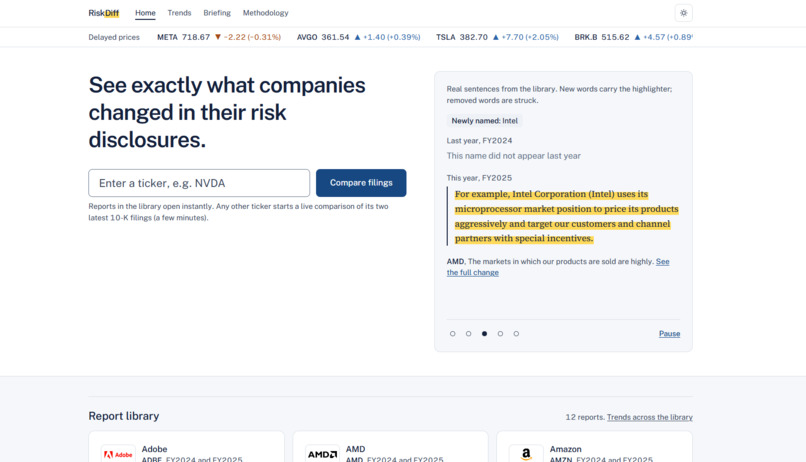Click the META down-triangle change icon
The height and width of the screenshot is (462, 806).
click(x=218, y=37)
